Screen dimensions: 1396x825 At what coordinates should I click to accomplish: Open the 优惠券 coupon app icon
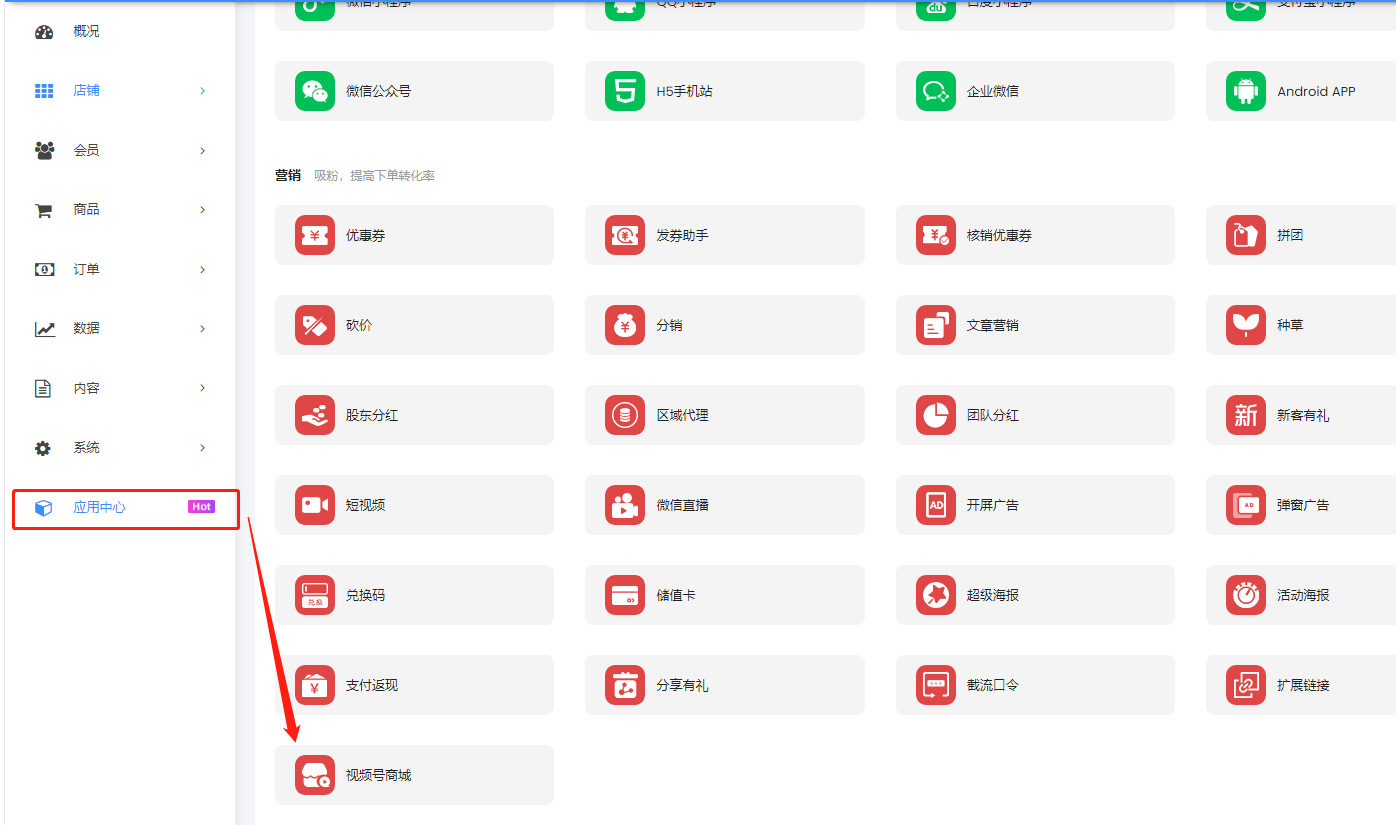point(315,235)
